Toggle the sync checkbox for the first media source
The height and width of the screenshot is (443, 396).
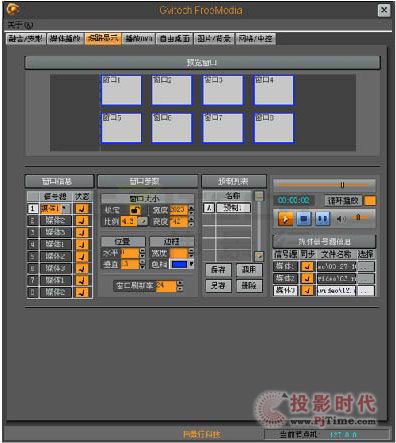click(307, 266)
